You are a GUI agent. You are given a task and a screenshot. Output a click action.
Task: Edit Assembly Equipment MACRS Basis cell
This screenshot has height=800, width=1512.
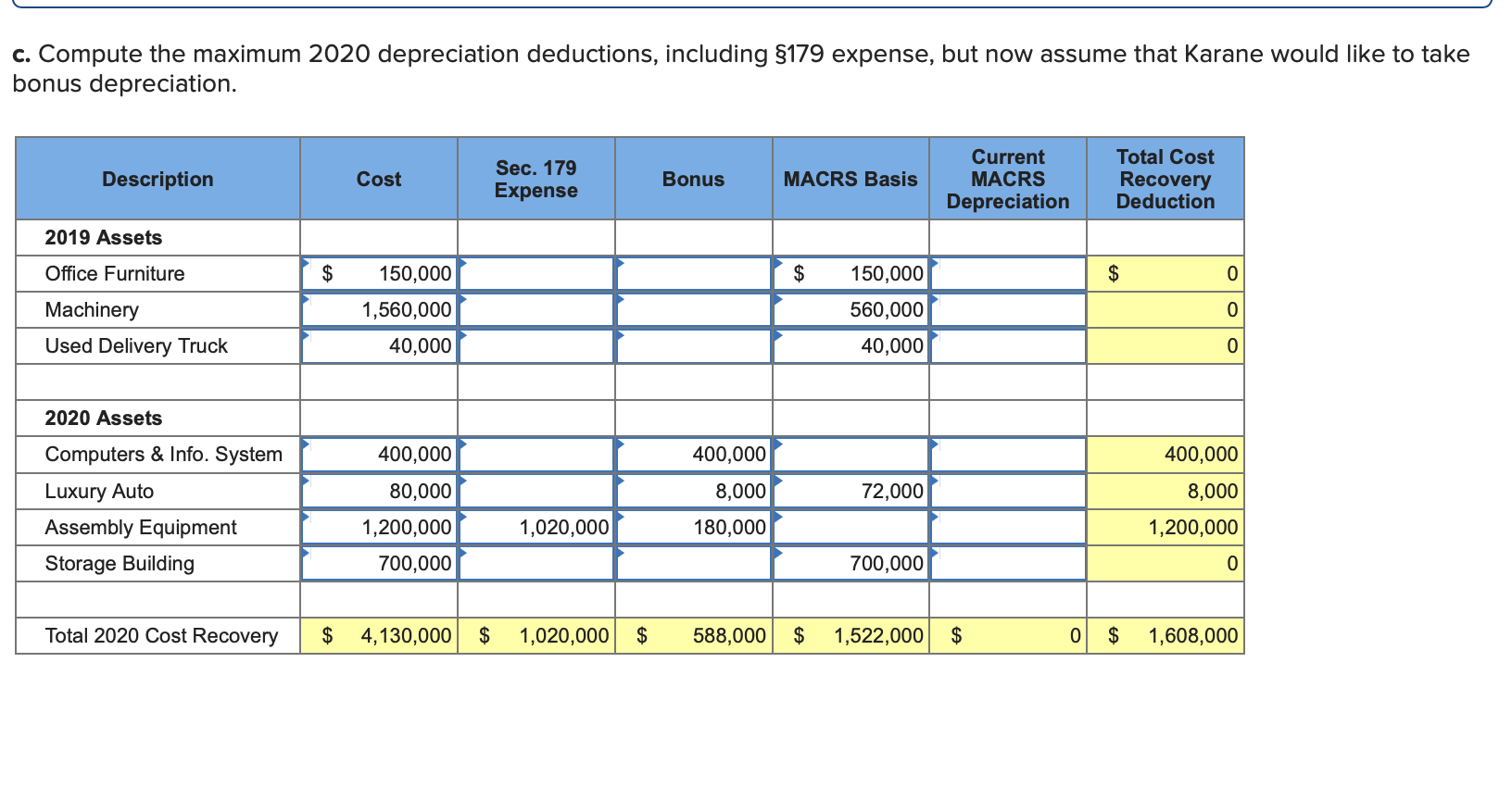pos(851,527)
